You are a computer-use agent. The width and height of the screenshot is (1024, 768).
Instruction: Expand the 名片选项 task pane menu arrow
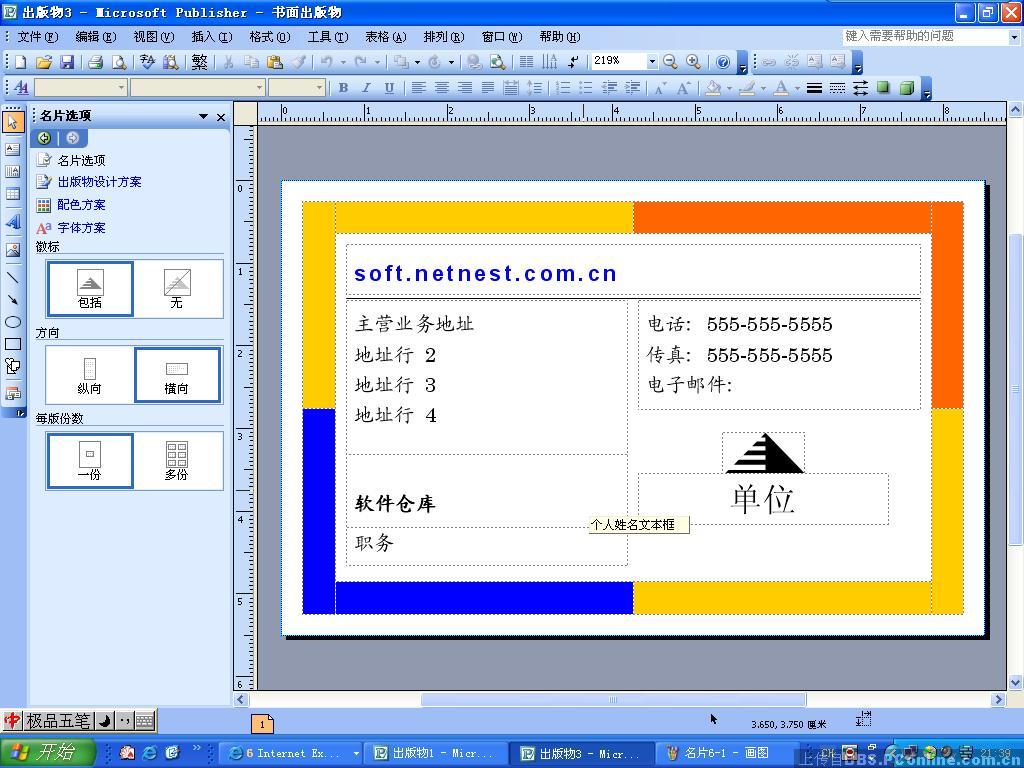[204, 116]
